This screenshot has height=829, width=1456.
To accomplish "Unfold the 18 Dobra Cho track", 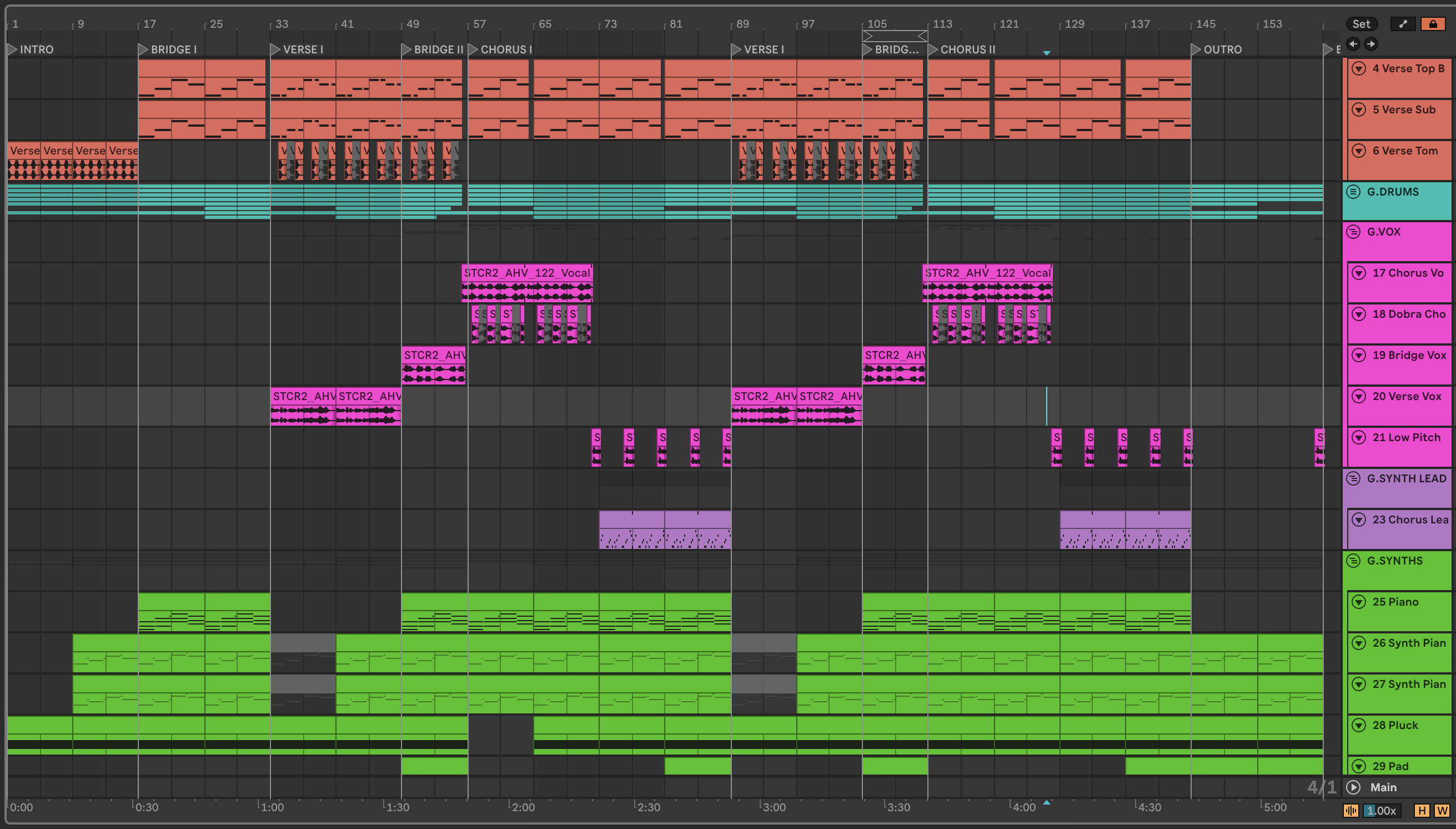I will pyautogui.click(x=1359, y=314).
